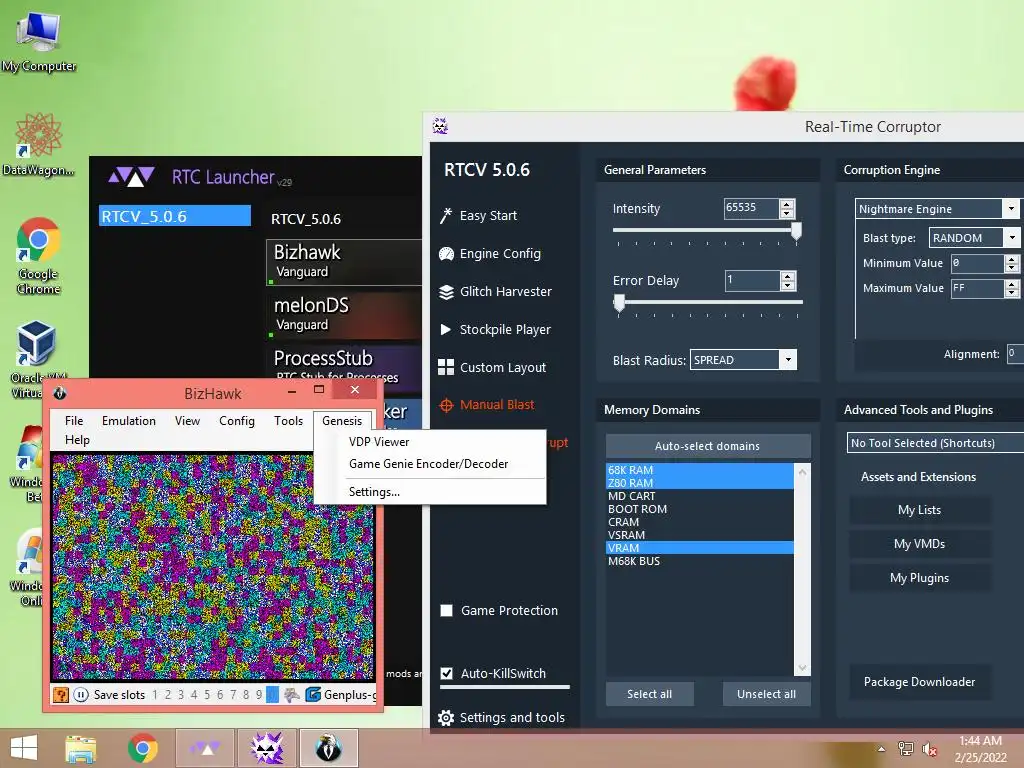Choose VDP Viewer from Genesis menu
This screenshot has width=1024, height=768.
tap(430, 442)
